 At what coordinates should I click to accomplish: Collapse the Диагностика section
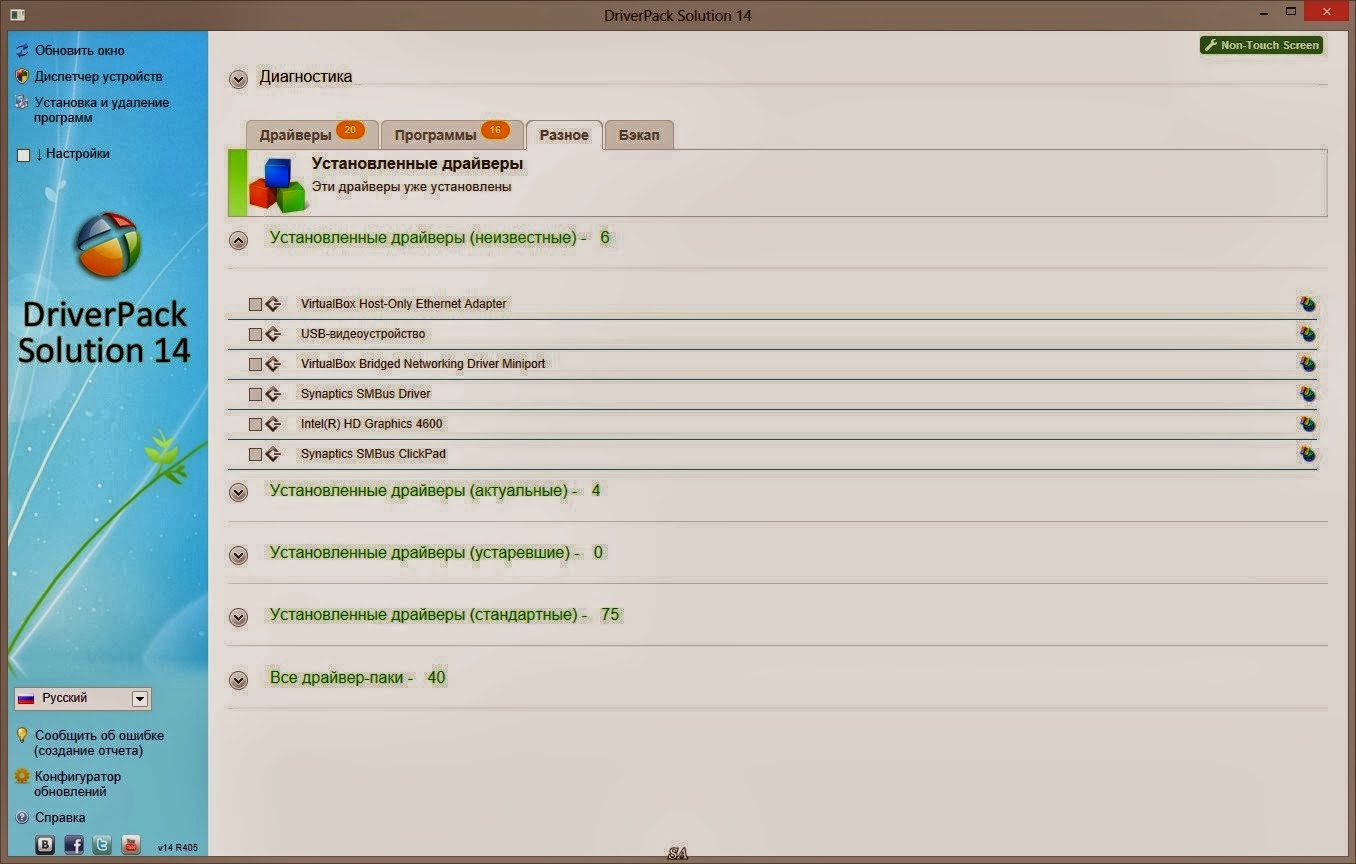pyautogui.click(x=238, y=79)
